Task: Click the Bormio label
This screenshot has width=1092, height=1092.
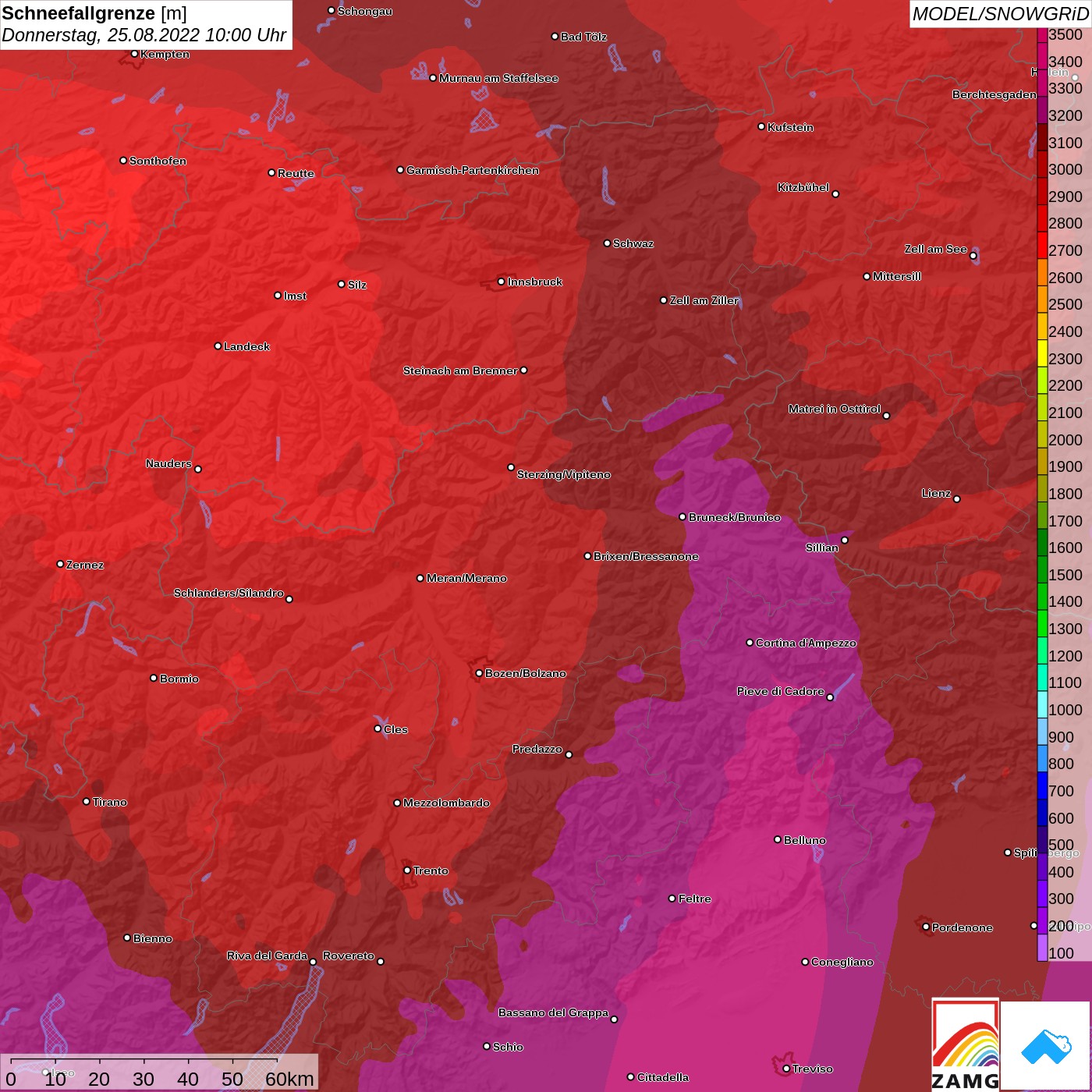Action: click(179, 679)
